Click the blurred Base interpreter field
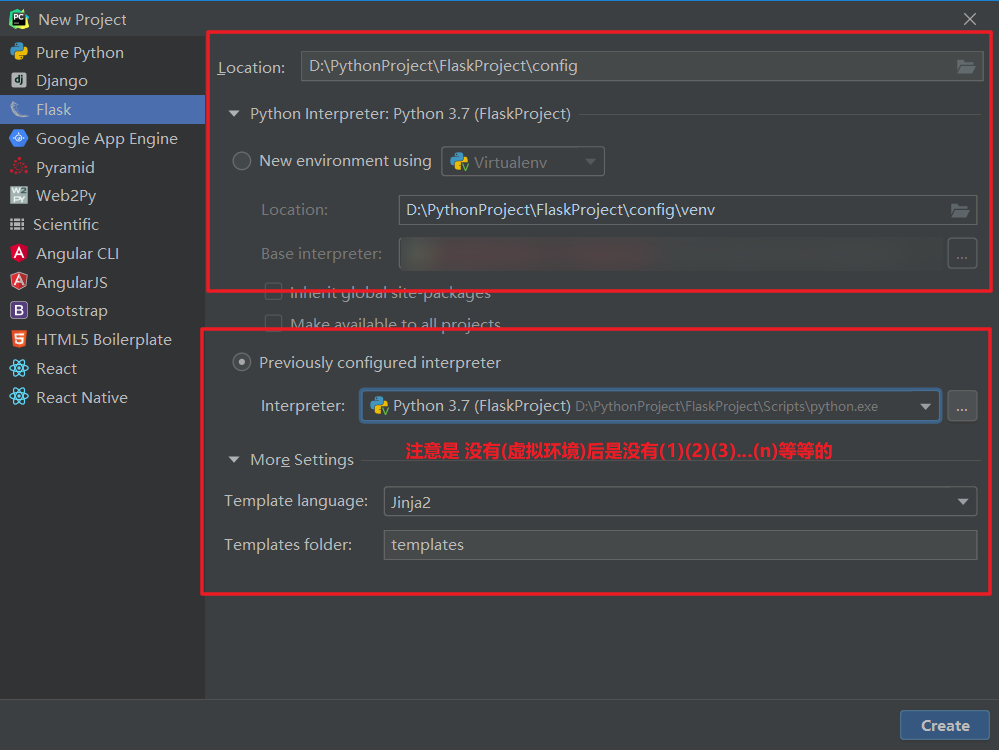 click(671, 254)
